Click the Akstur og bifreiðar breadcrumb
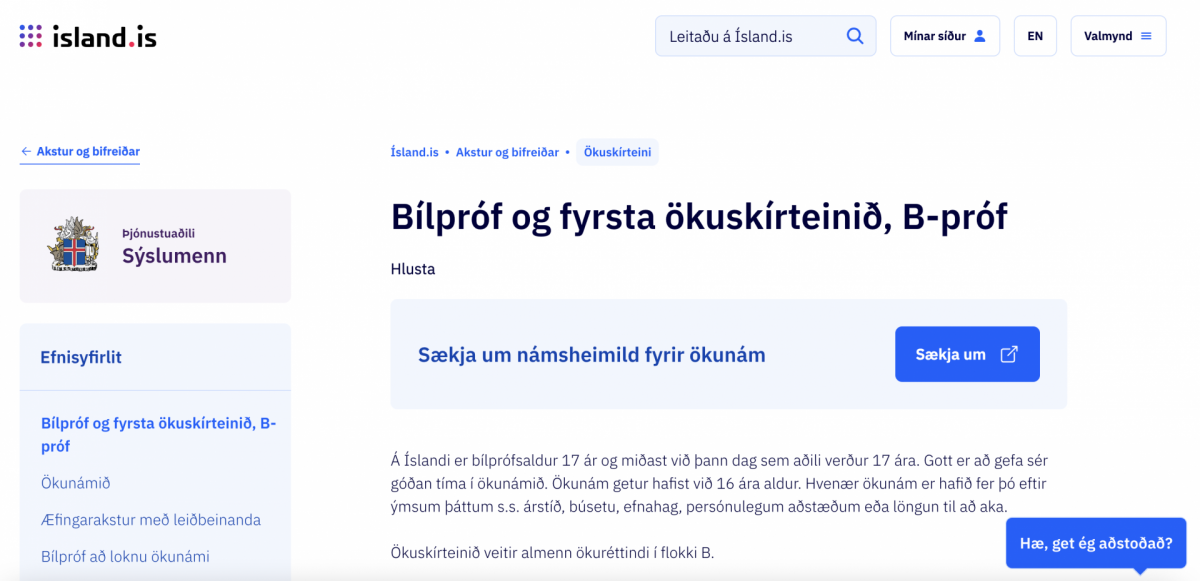 pyautogui.click(x=507, y=153)
